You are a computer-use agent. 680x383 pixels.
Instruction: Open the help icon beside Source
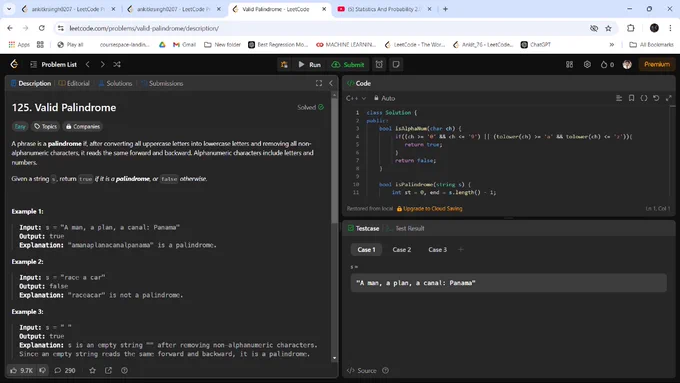click(386, 370)
